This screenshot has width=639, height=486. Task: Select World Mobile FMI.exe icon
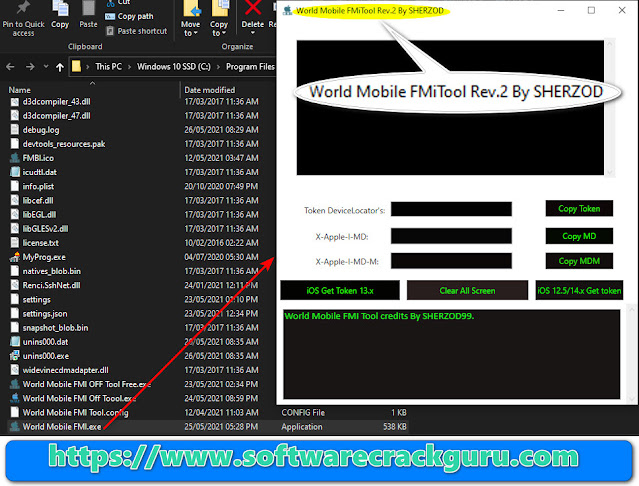point(14,427)
